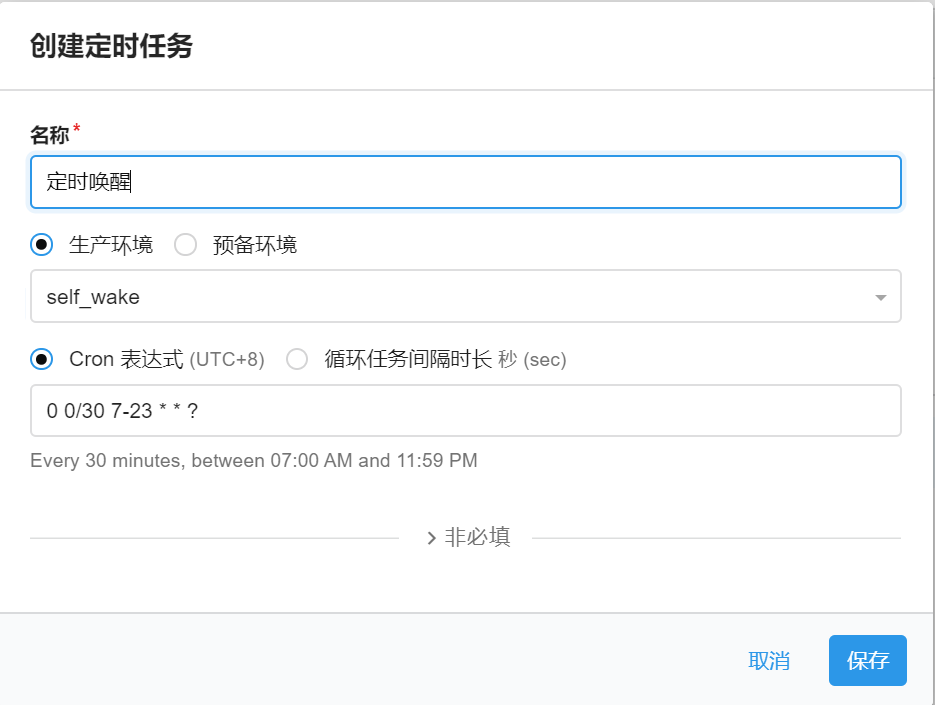Click the 循环任务间隔时长 秒 (sec) label

click(x=445, y=359)
